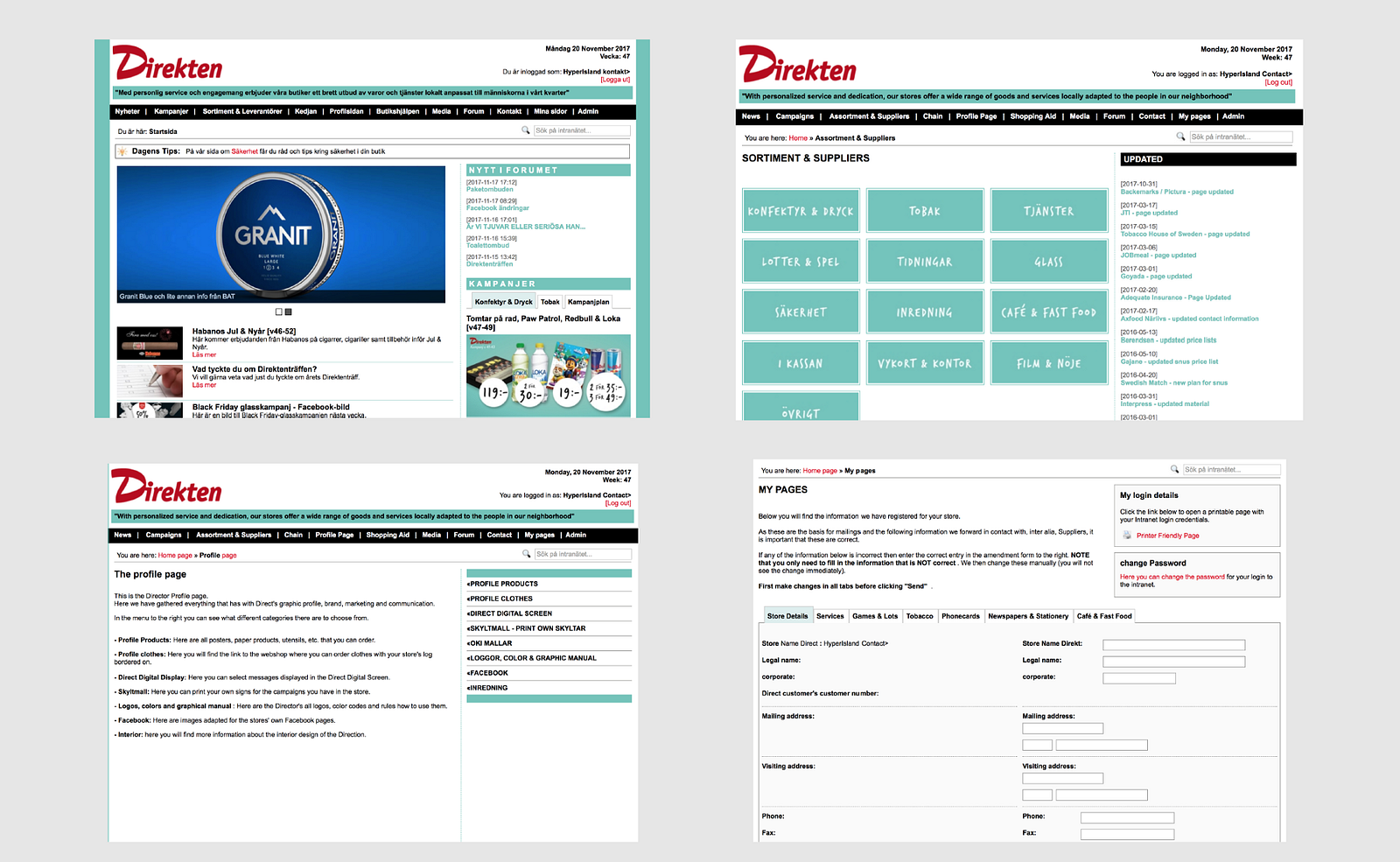This screenshot has width=1400, height=862.
Task: Open the Mina sidor menu item
Action: pos(550,112)
